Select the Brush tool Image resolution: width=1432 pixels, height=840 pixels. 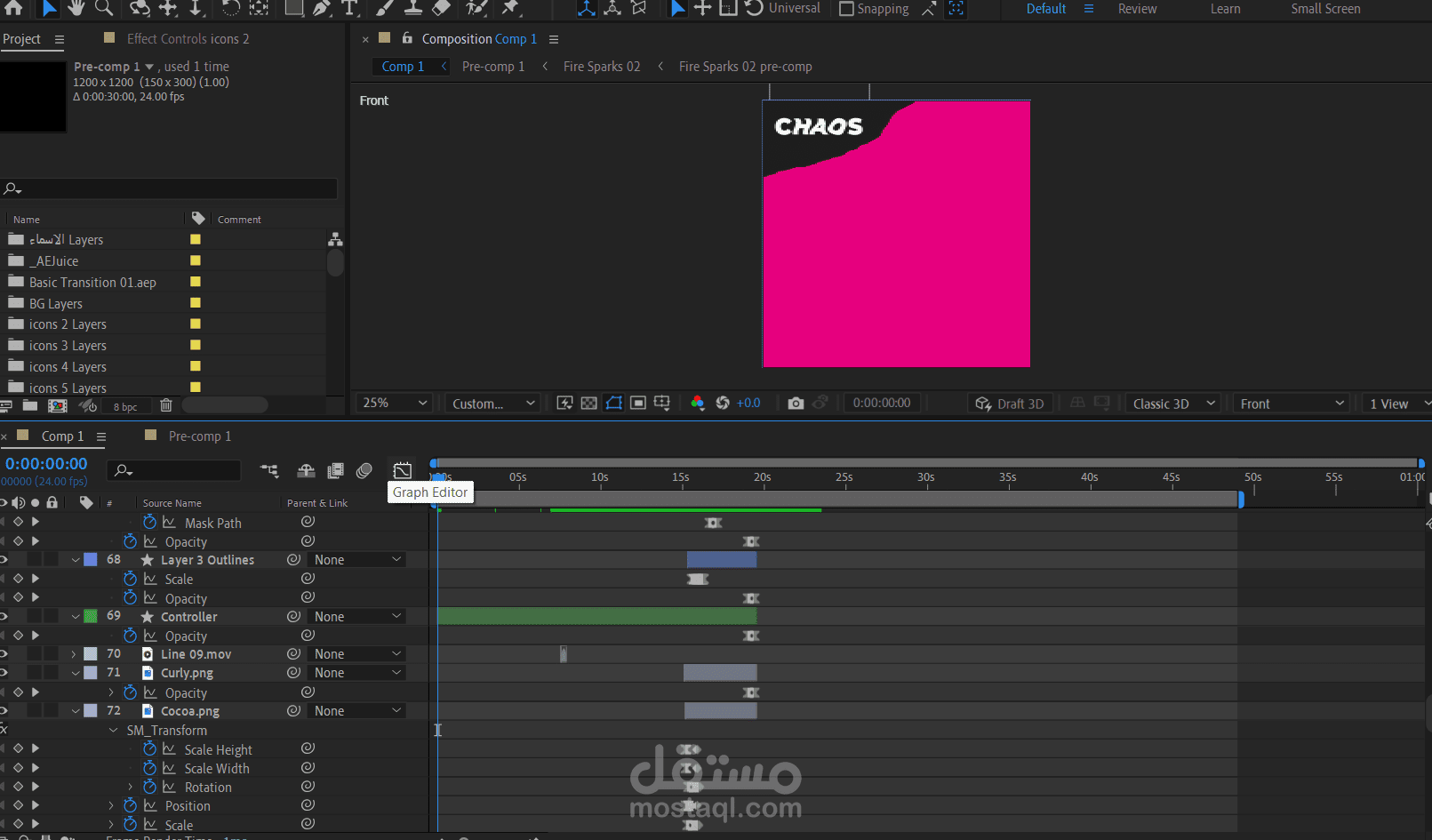coord(385,8)
